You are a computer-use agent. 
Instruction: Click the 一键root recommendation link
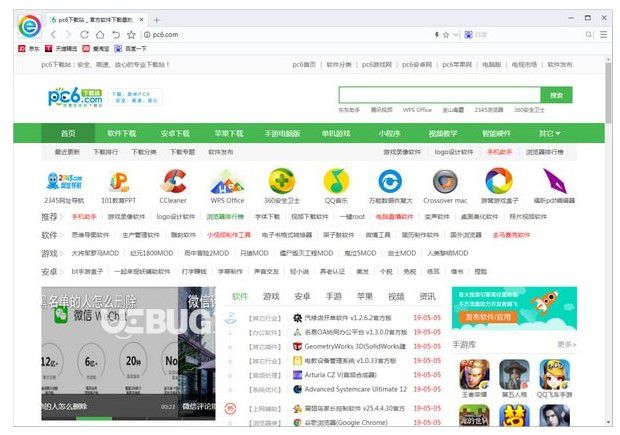click(352, 217)
